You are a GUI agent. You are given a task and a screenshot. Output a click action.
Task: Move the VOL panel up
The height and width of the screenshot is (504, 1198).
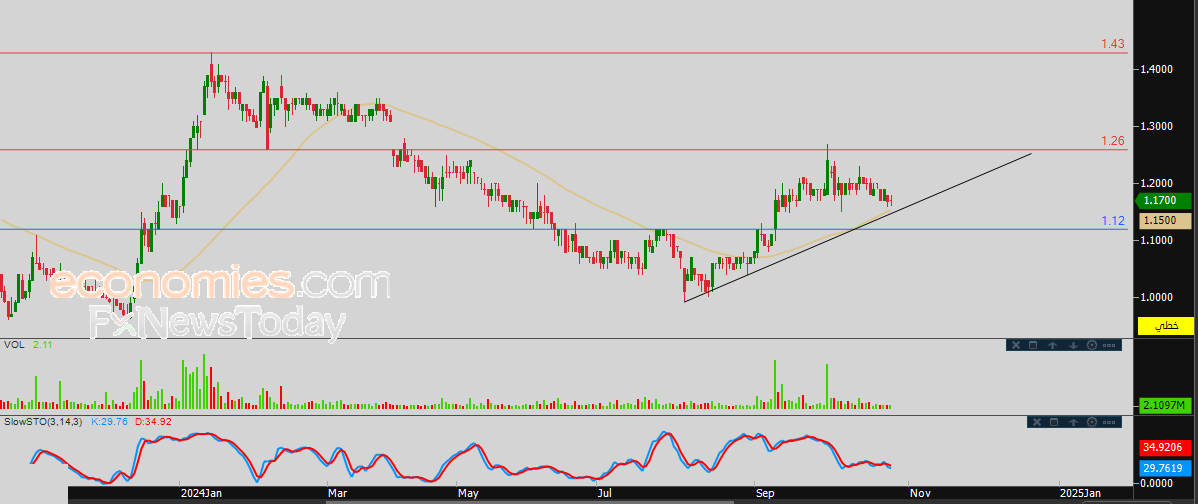(1053, 345)
